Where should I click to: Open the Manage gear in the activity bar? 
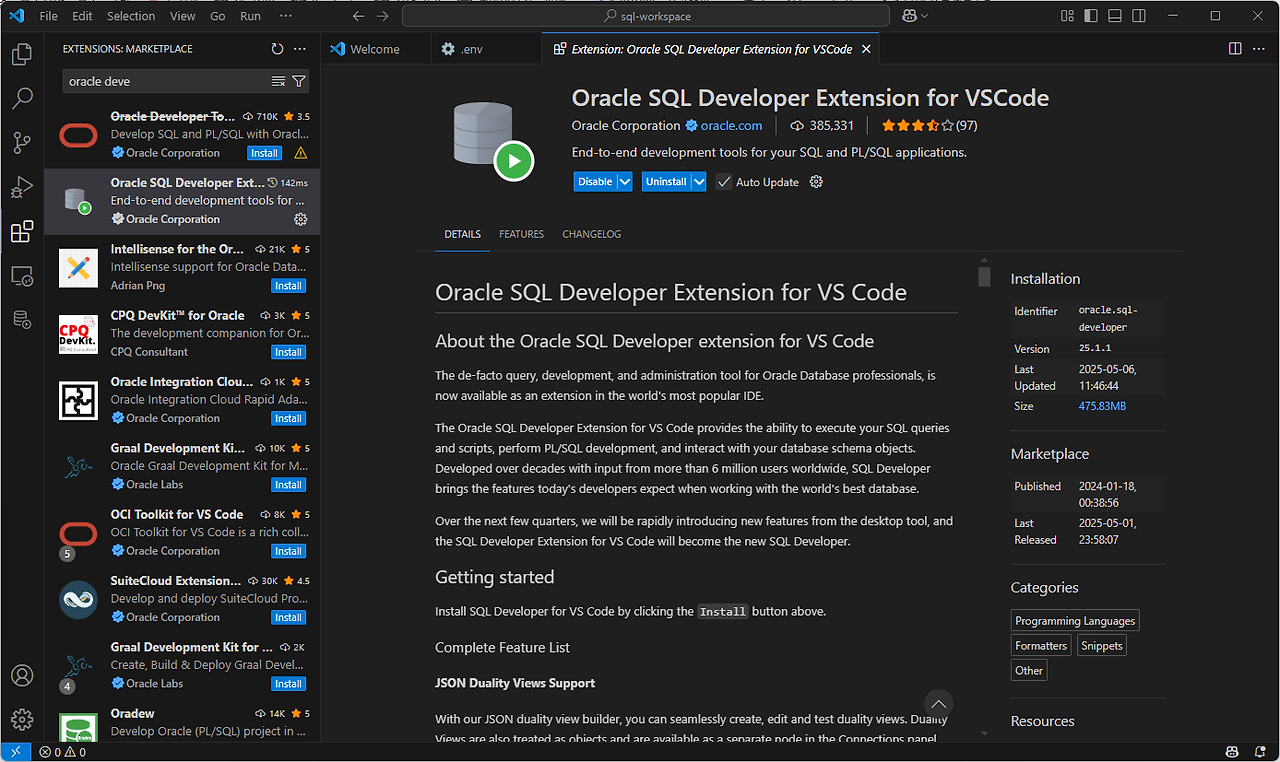[x=22, y=720]
